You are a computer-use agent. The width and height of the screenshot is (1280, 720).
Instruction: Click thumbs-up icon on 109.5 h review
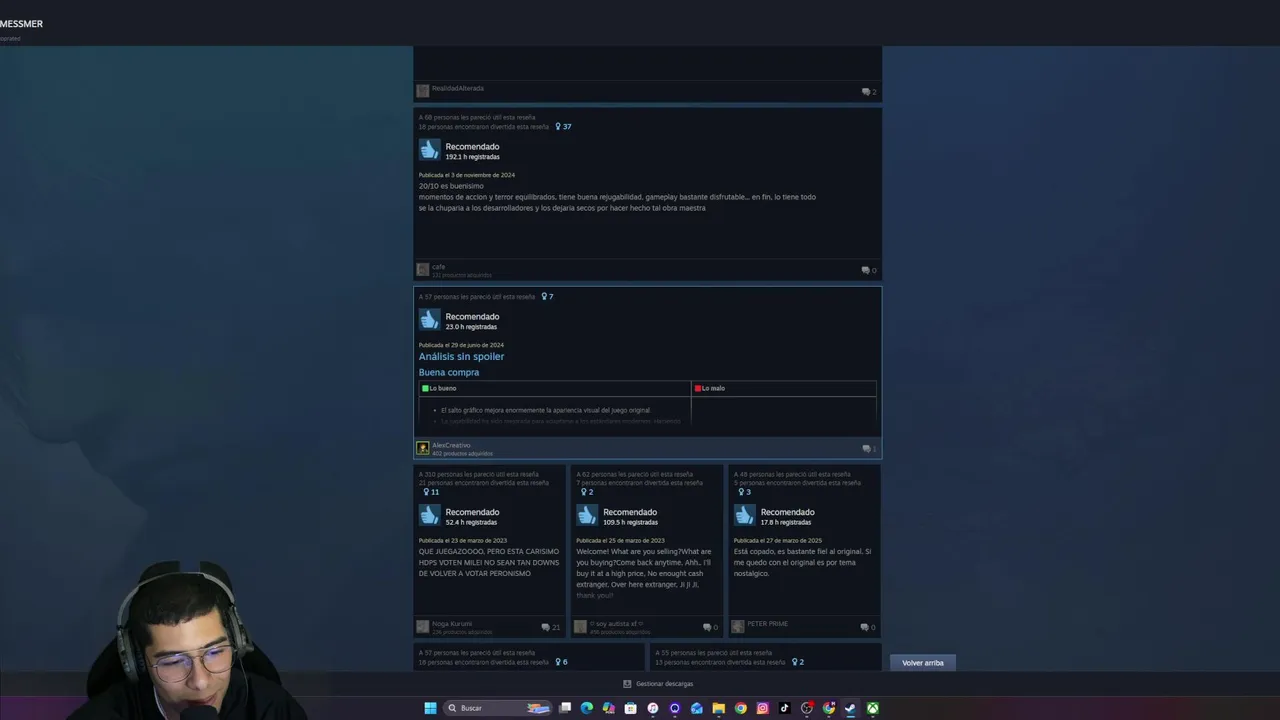[587, 515]
